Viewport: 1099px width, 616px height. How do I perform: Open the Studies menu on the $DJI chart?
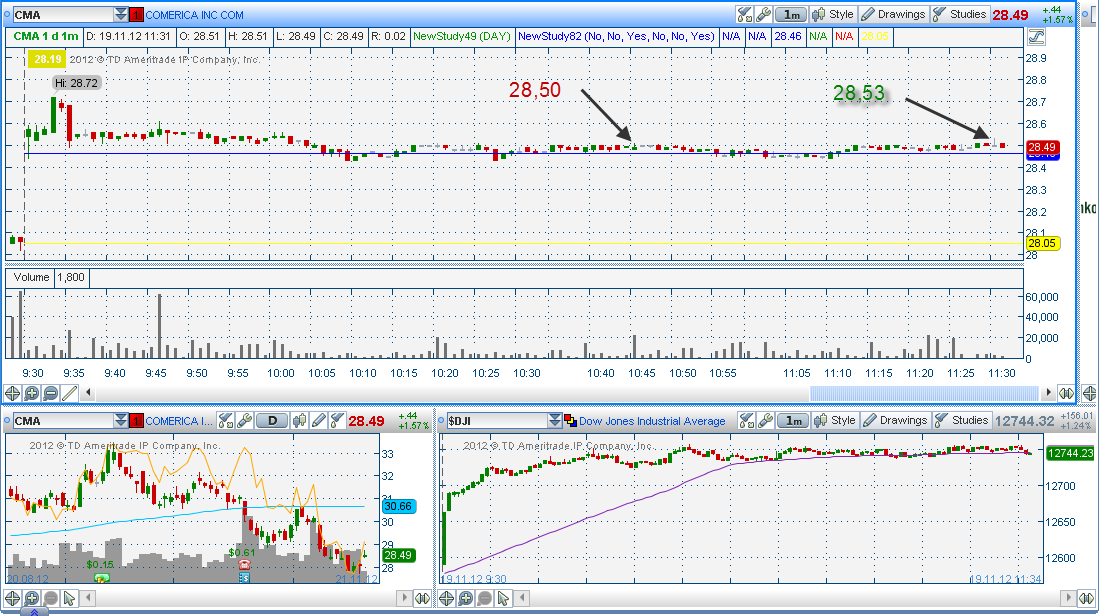[x=962, y=420]
